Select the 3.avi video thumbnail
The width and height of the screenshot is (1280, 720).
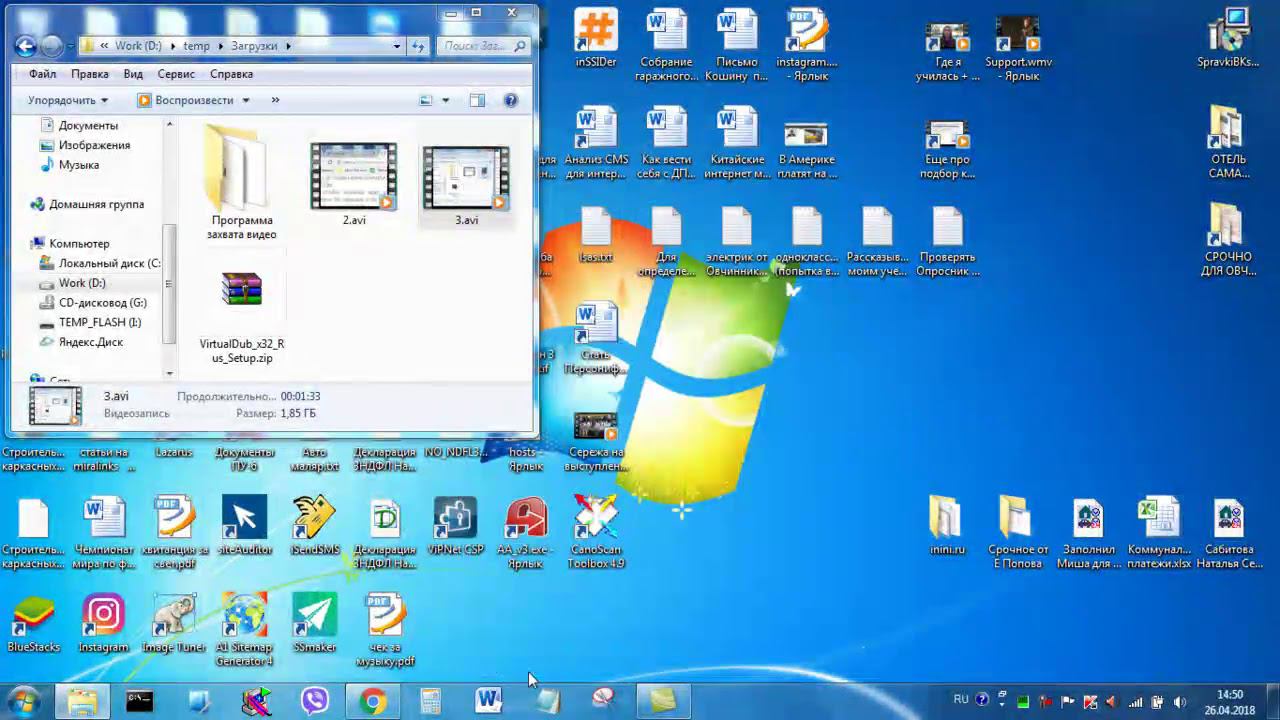(x=466, y=185)
